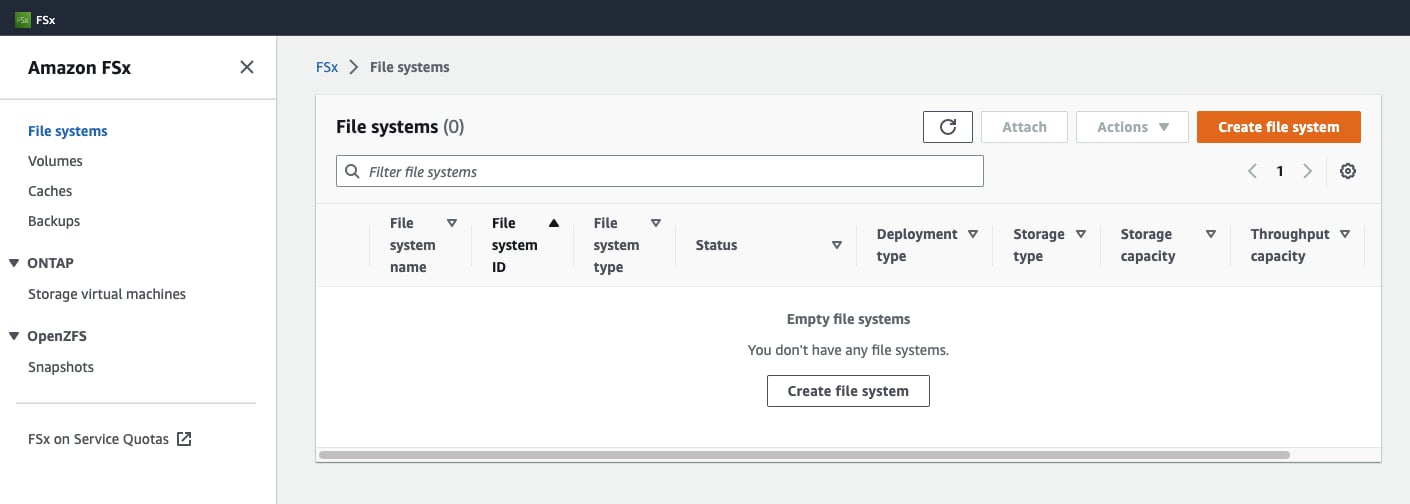Select File systems in the sidebar

click(68, 131)
